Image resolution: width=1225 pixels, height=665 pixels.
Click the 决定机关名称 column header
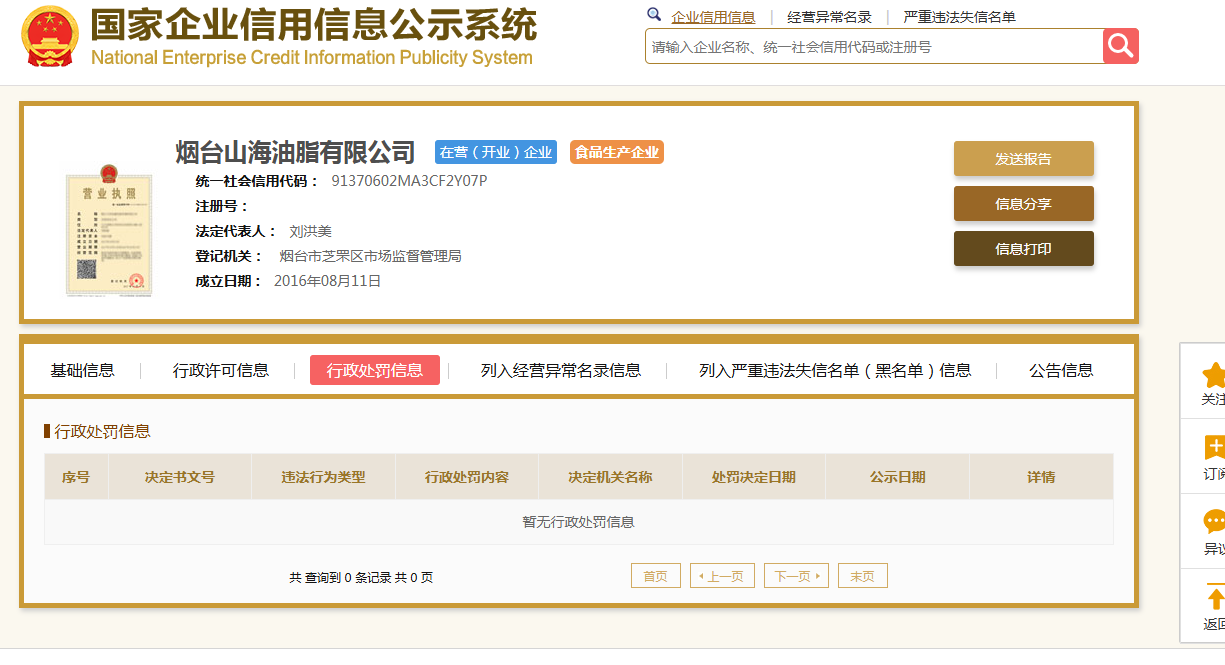610,477
